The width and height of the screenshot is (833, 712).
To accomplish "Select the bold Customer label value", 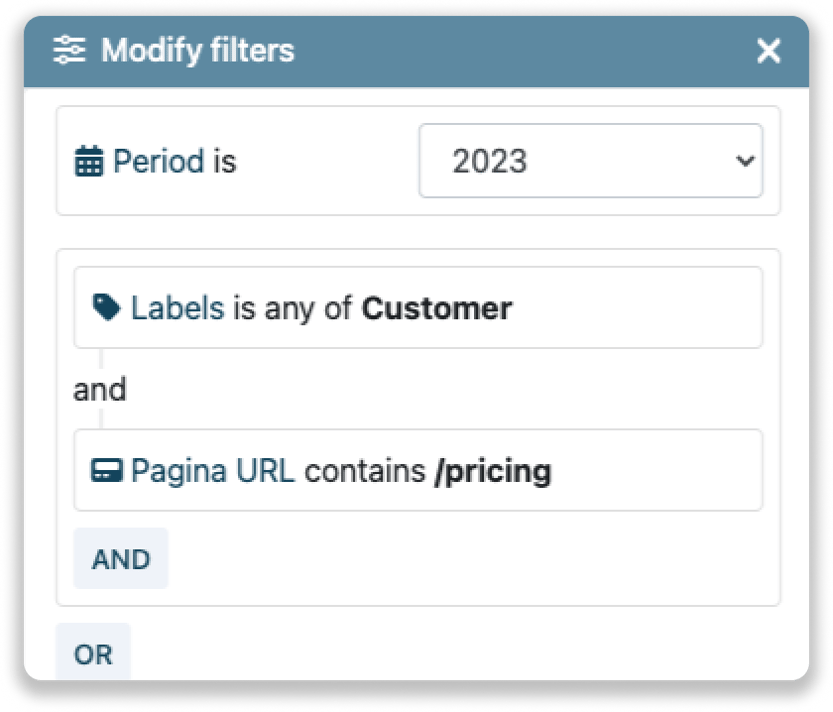I will (x=437, y=308).
